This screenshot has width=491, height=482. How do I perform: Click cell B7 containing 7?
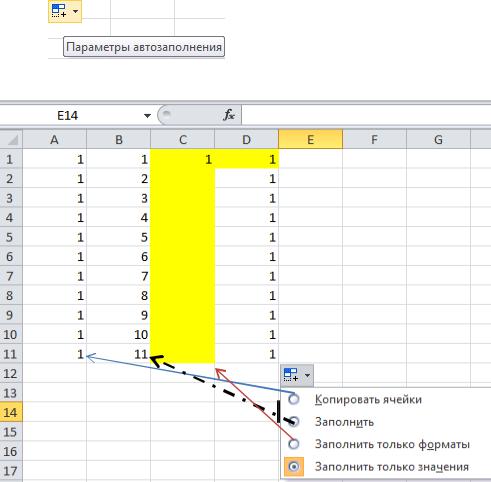coord(118,276)
